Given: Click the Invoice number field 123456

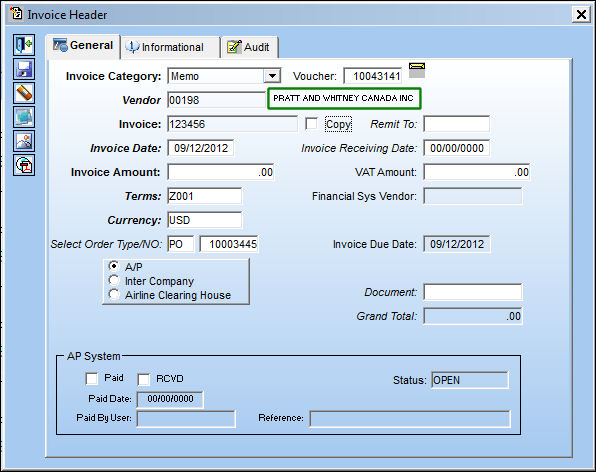Looking at the screenshot, I should click(233, 124).
